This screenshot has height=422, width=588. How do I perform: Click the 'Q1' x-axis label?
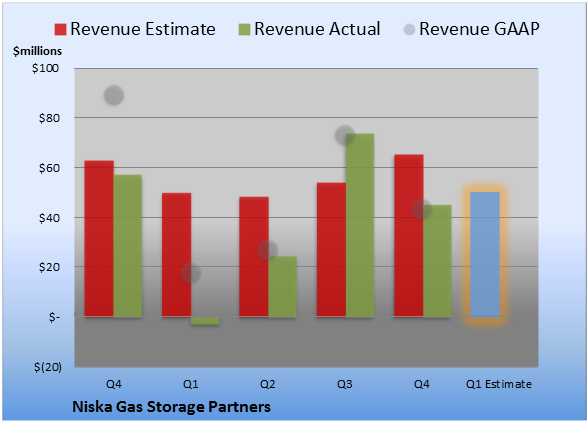click(190, 384)
